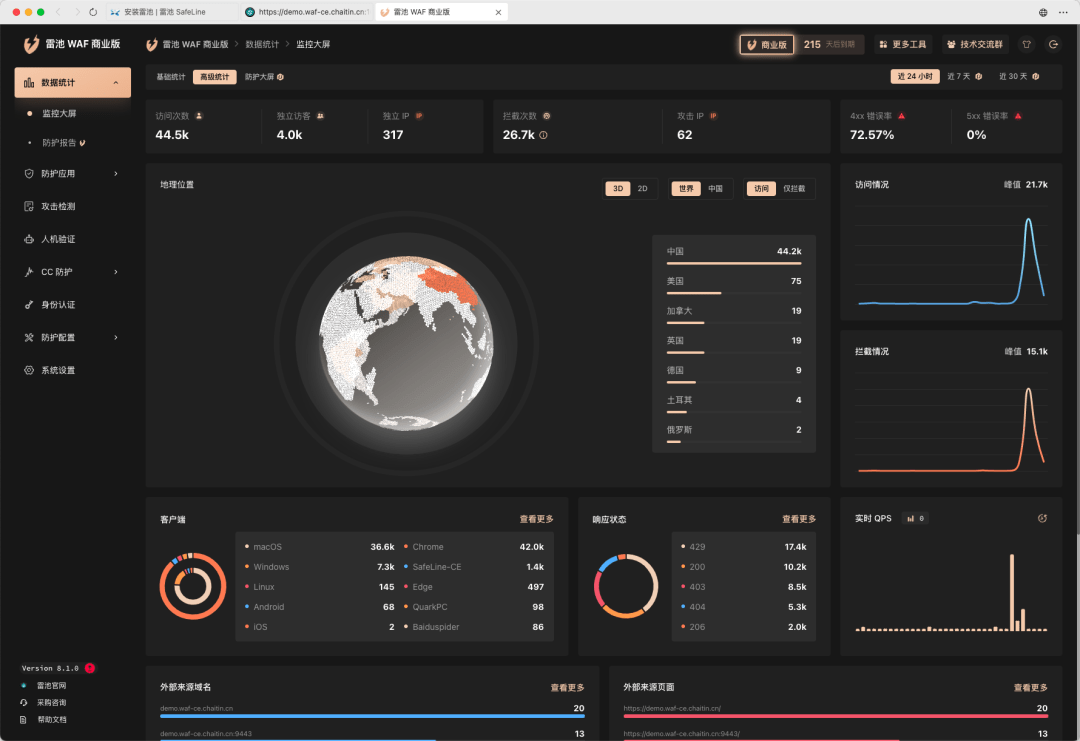Expand the 防护应用 submenu chevron
Image resolution: width=1080 pixels, height=741 pixels.
point(116,174)
